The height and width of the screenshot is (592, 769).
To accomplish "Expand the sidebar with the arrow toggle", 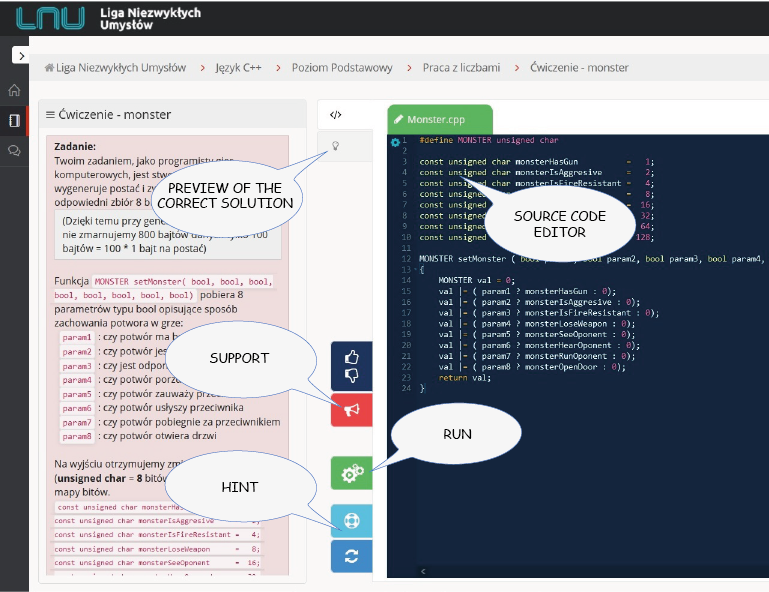I will coord(18,56).
